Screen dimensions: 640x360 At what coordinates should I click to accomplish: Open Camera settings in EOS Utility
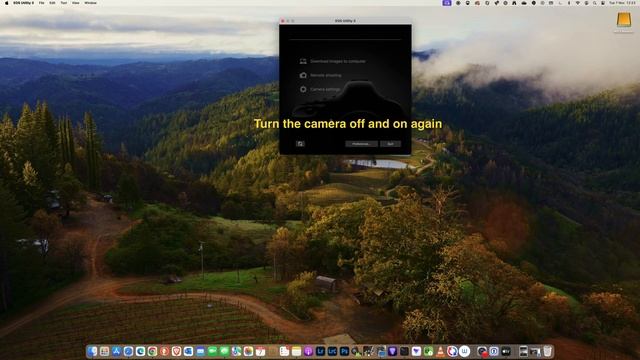325,89
